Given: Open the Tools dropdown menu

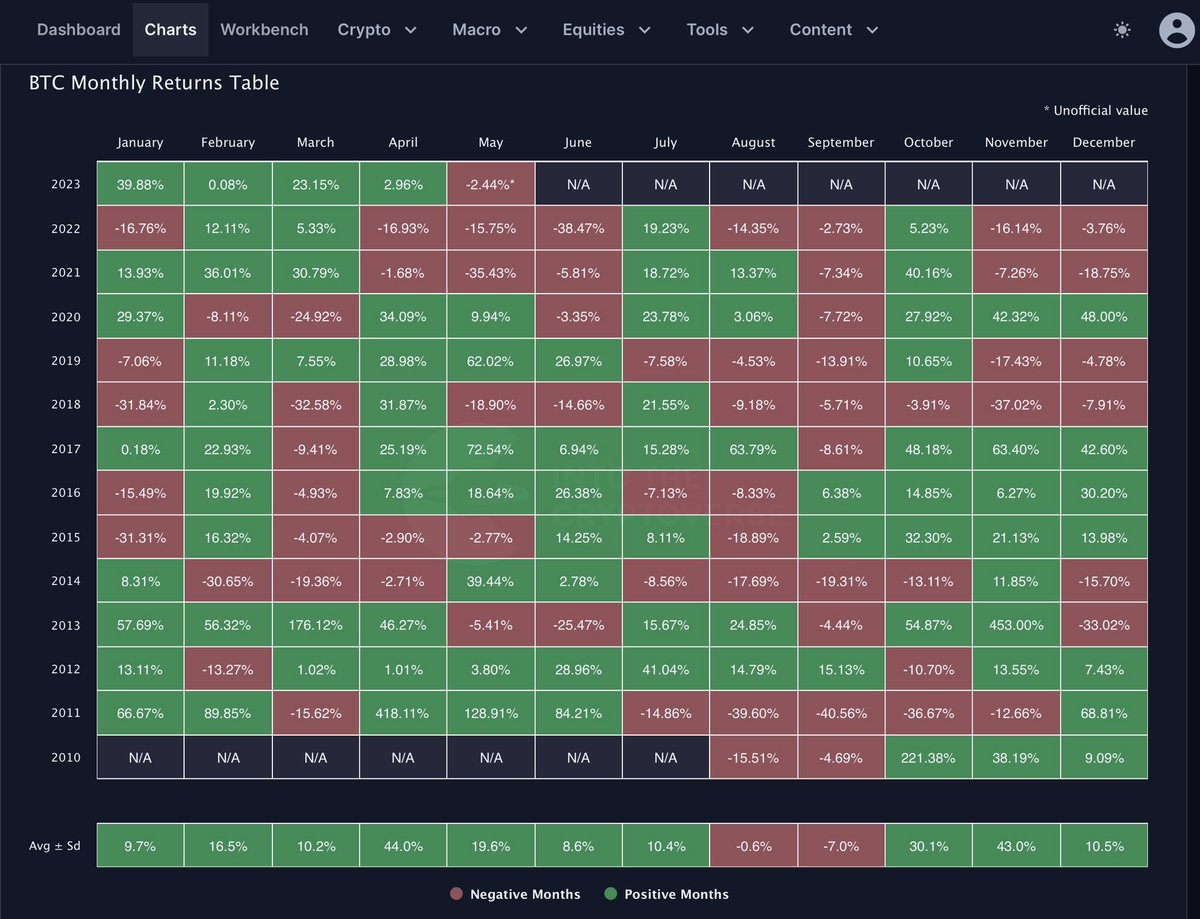Looking at the screenshot, I should [x=720, y=30].
